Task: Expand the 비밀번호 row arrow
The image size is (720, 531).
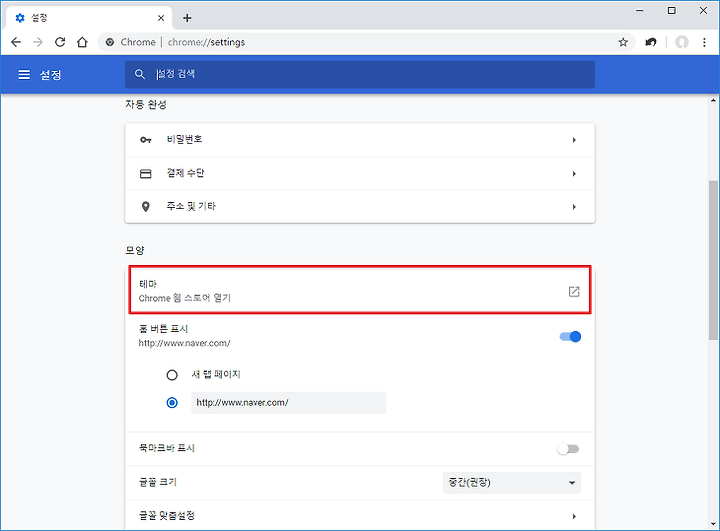Action: (574, 140)
